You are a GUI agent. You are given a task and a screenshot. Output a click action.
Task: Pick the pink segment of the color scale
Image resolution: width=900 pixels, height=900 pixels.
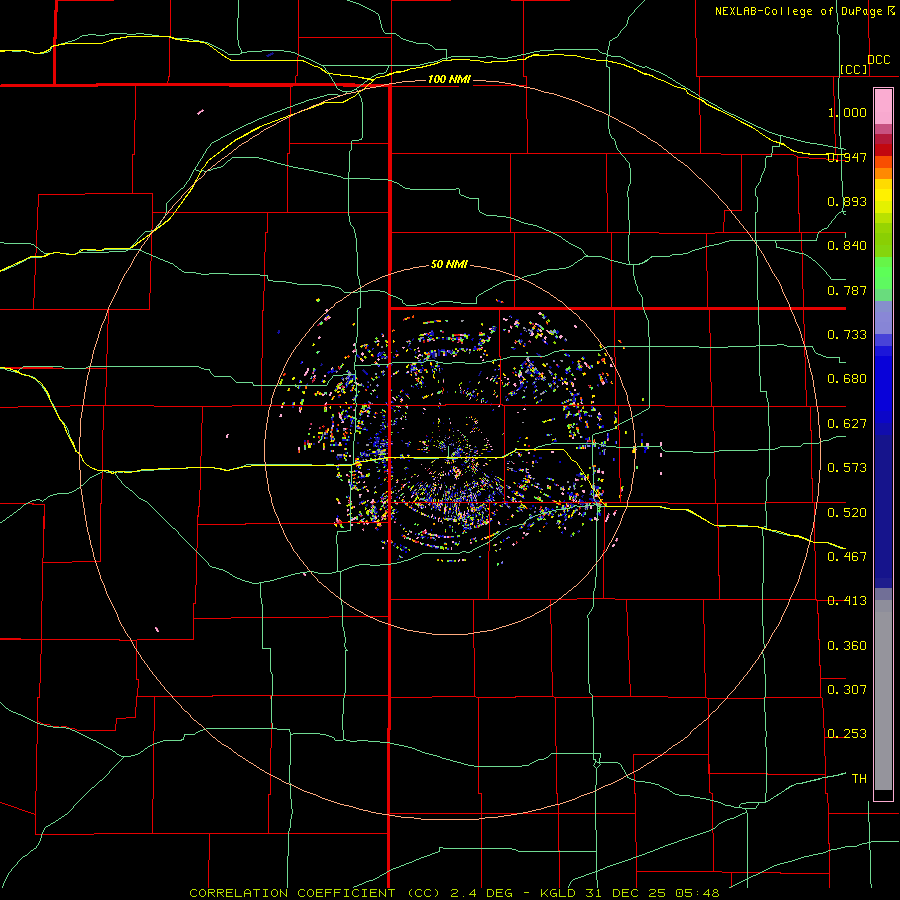click(x=883, y=107)
